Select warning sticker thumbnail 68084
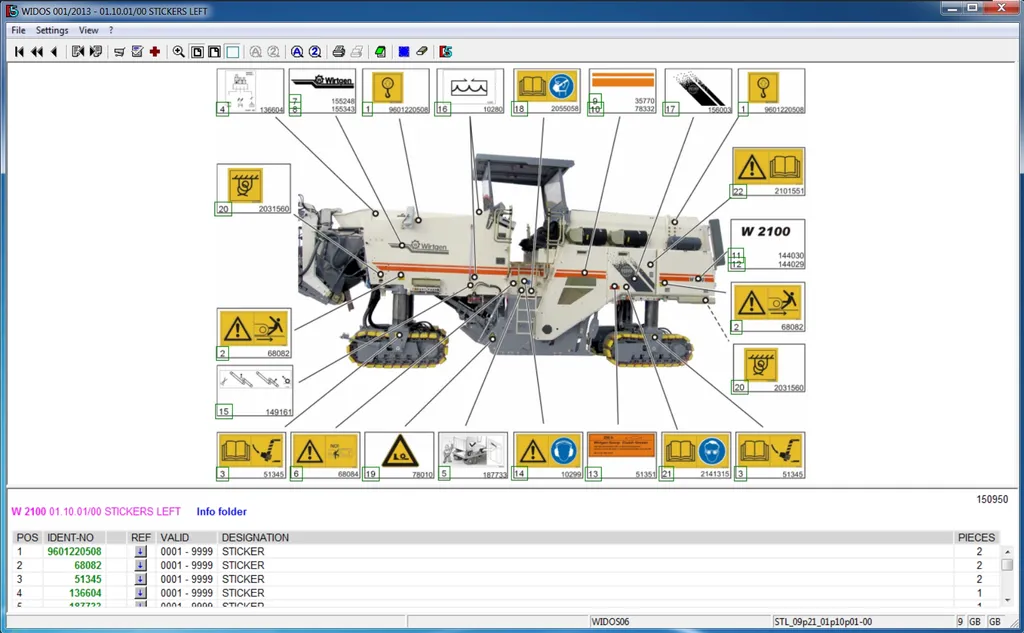The height and width of the screenshot is (633, 1024). tap(325, 455)
